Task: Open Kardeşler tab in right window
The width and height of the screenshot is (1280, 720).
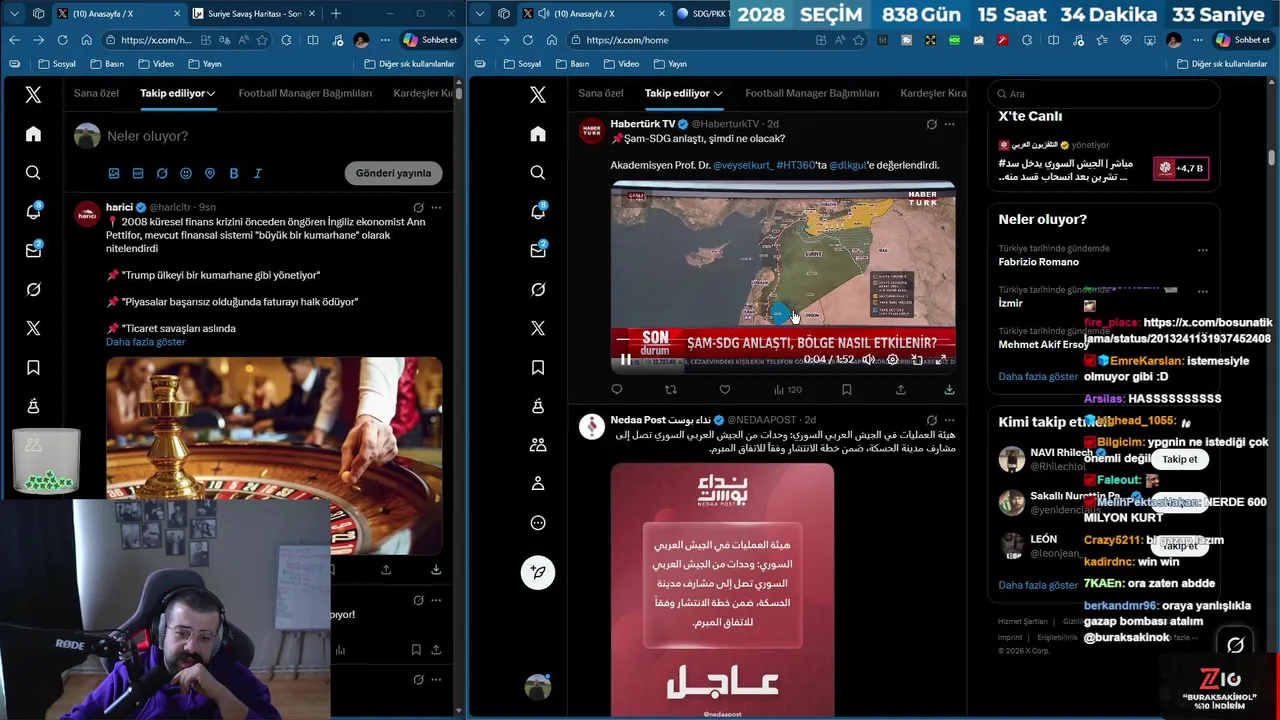Action: point(933,93)
